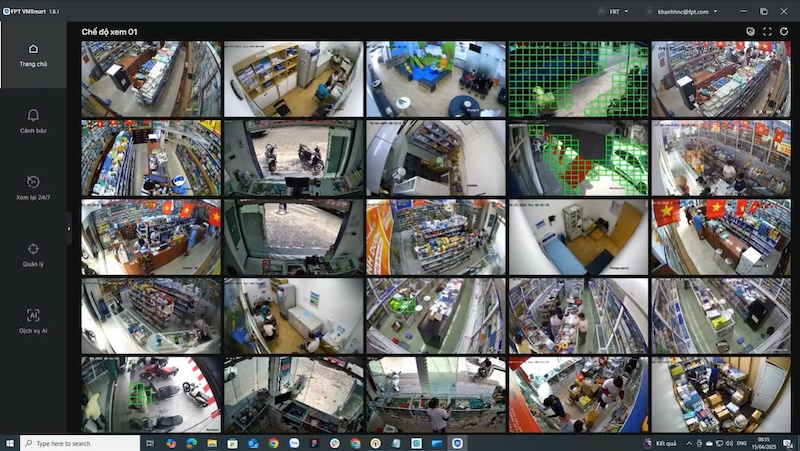
Task: Expand the collapsed sidebar arrow handle
Action: point(69,228)
